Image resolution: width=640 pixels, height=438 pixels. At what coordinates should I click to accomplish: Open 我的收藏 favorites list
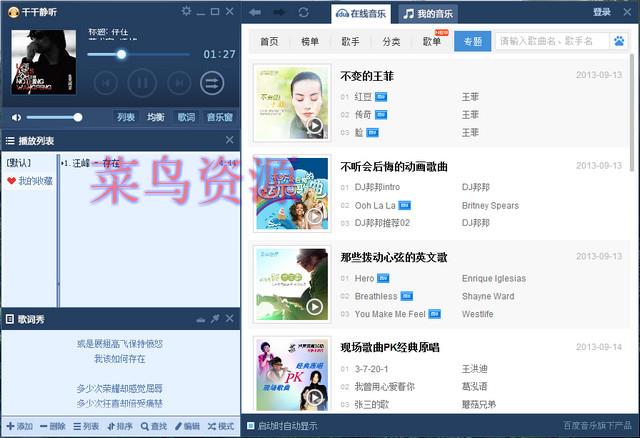tap(30, 181)
